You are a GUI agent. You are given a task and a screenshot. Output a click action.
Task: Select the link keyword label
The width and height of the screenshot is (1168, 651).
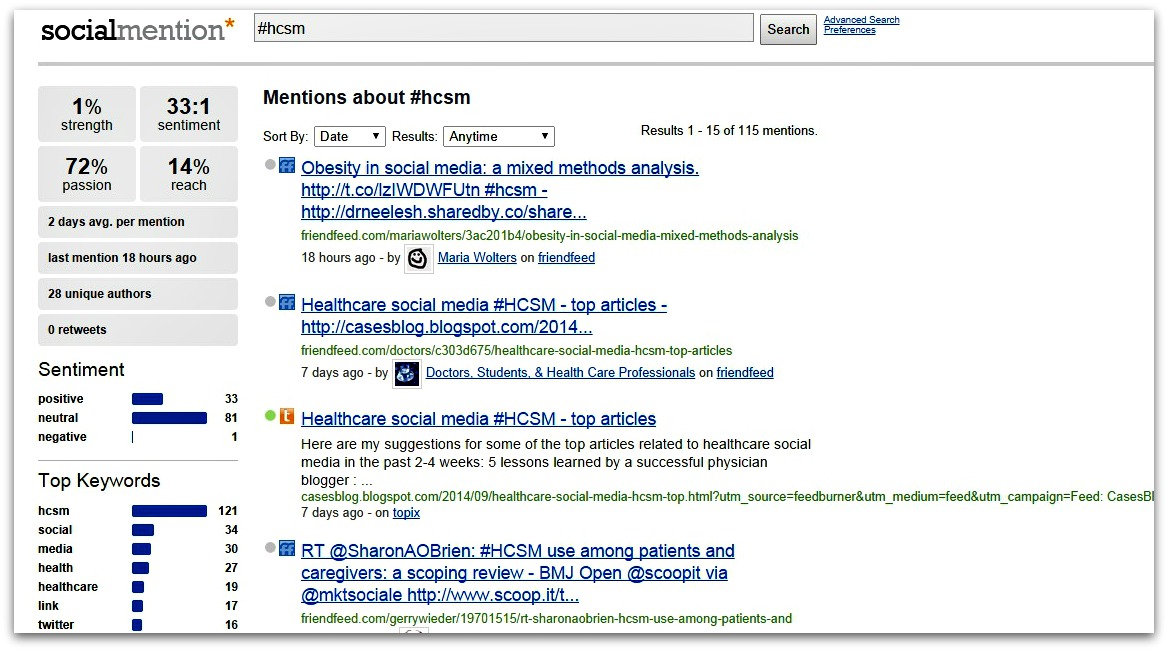pyautogui.click(x=48, y=606)
